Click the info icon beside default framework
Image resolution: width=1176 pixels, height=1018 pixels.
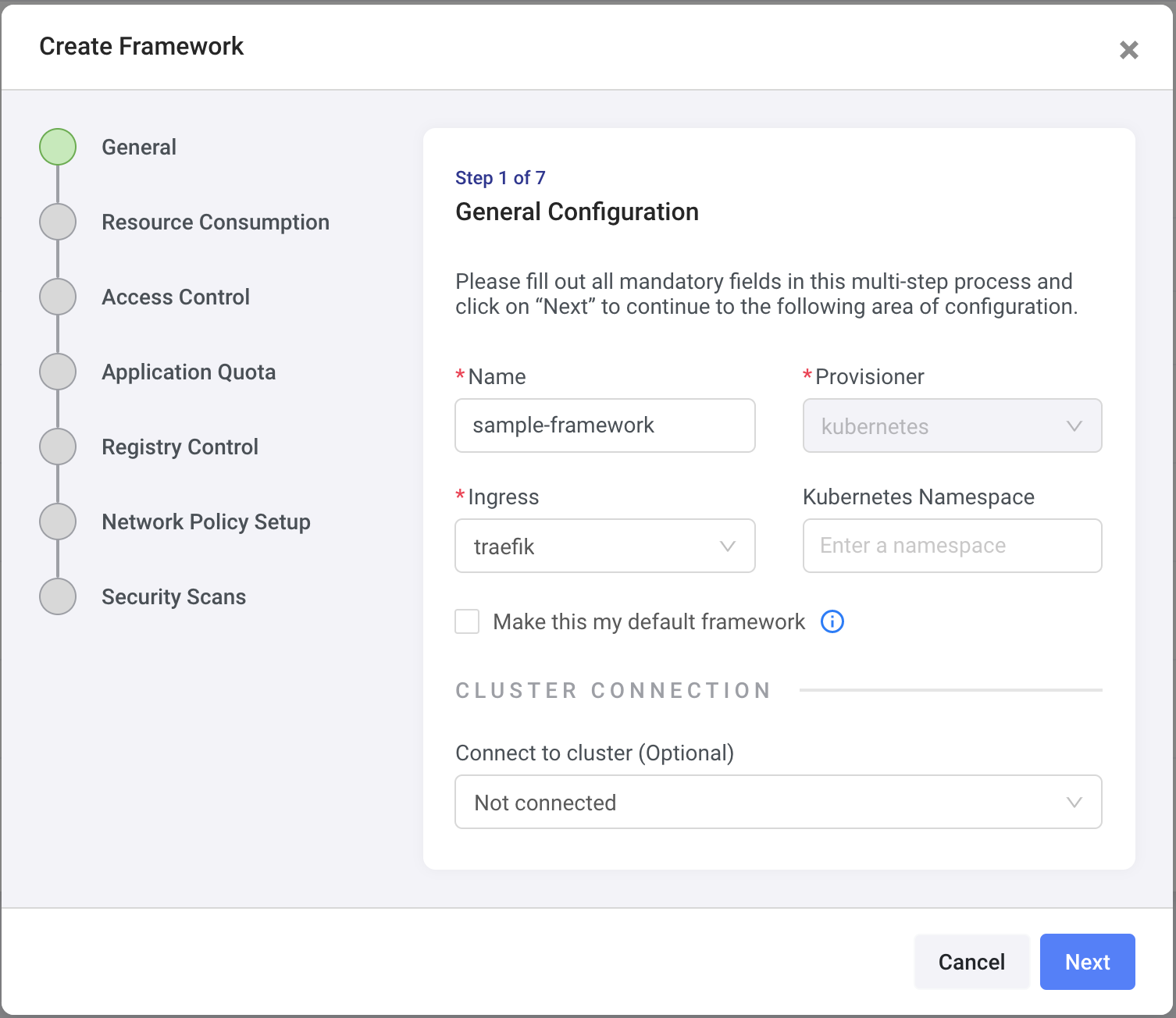point(832,621)
